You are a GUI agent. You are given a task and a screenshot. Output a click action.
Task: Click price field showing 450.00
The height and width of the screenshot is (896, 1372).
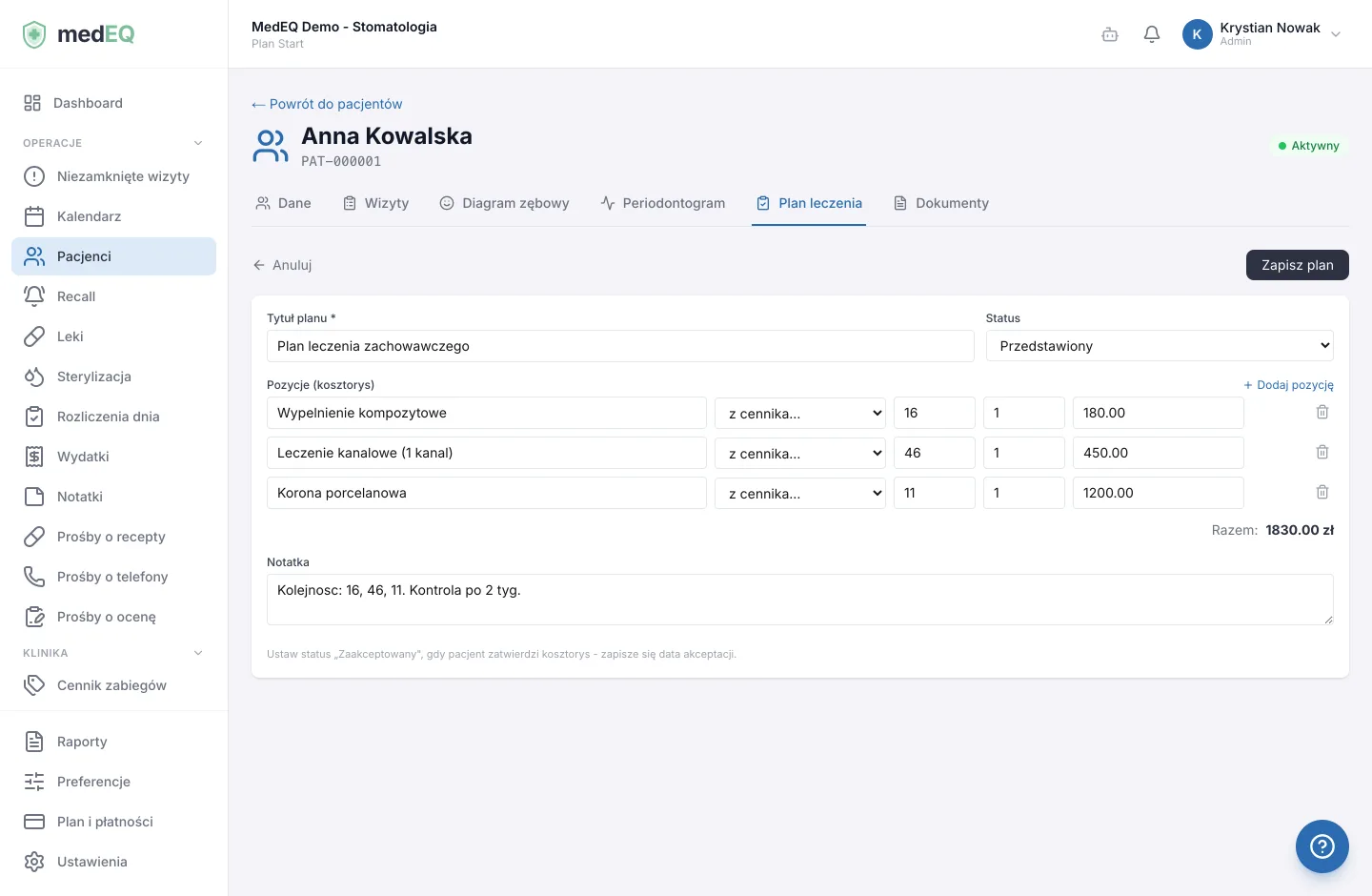(x=1159, y=453)
